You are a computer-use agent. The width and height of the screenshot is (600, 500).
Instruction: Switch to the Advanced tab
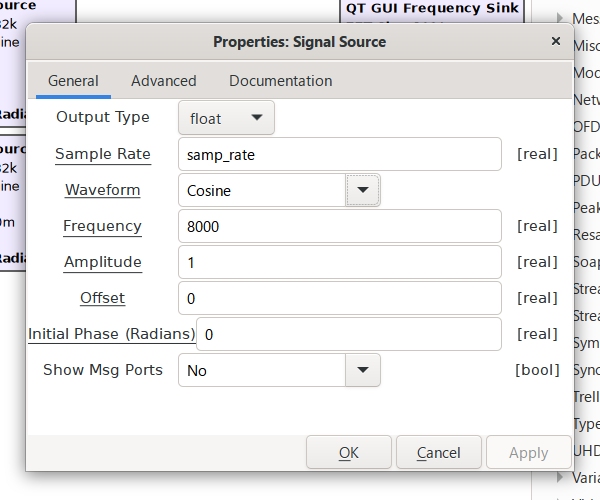164,81
